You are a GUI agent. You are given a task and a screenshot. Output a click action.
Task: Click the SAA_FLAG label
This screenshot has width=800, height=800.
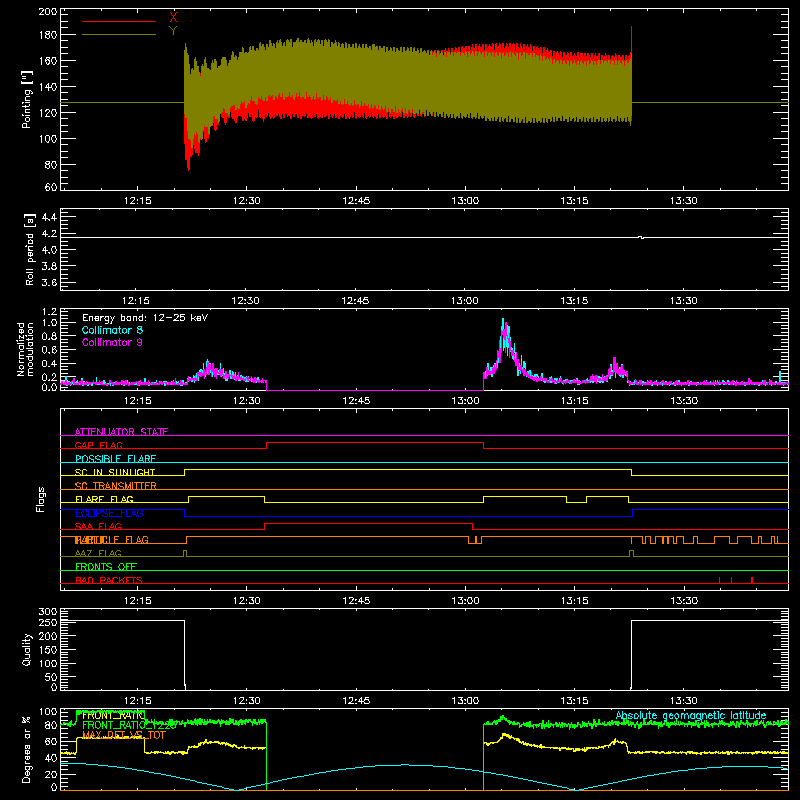click(x=98, y=526)
